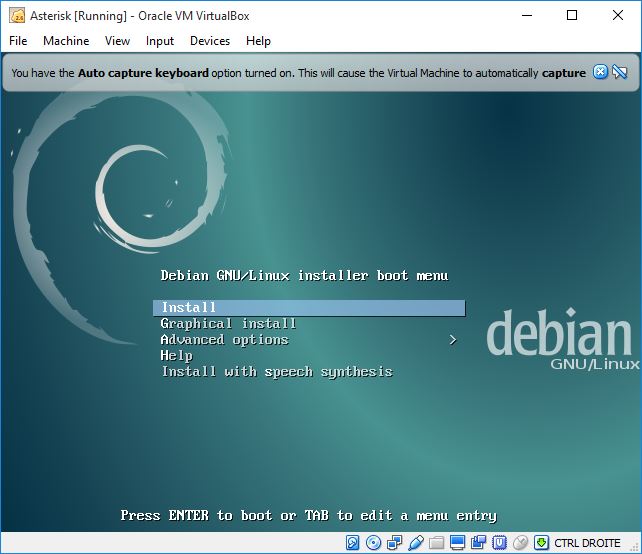642x554 pixels.
Task: Open the File menu
Action: point(18,41)
